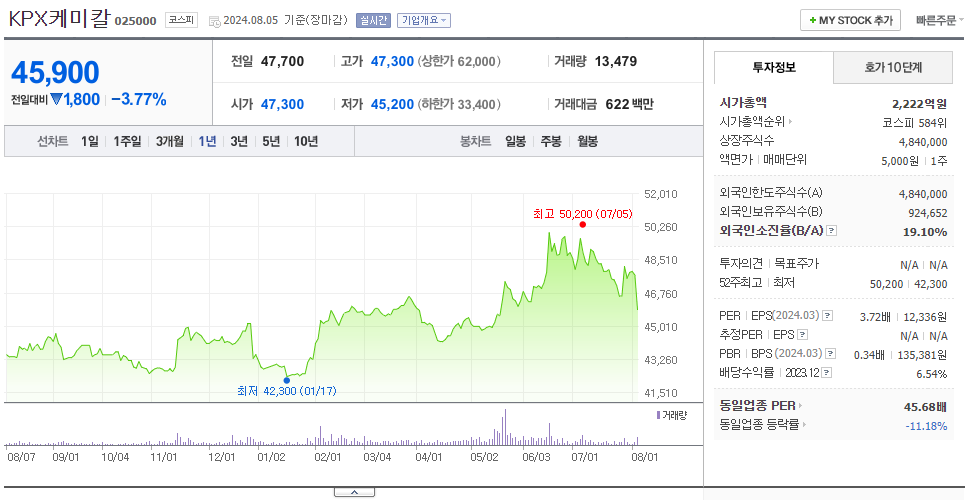Click the 거래량 13,479 value

click(616, 62)
